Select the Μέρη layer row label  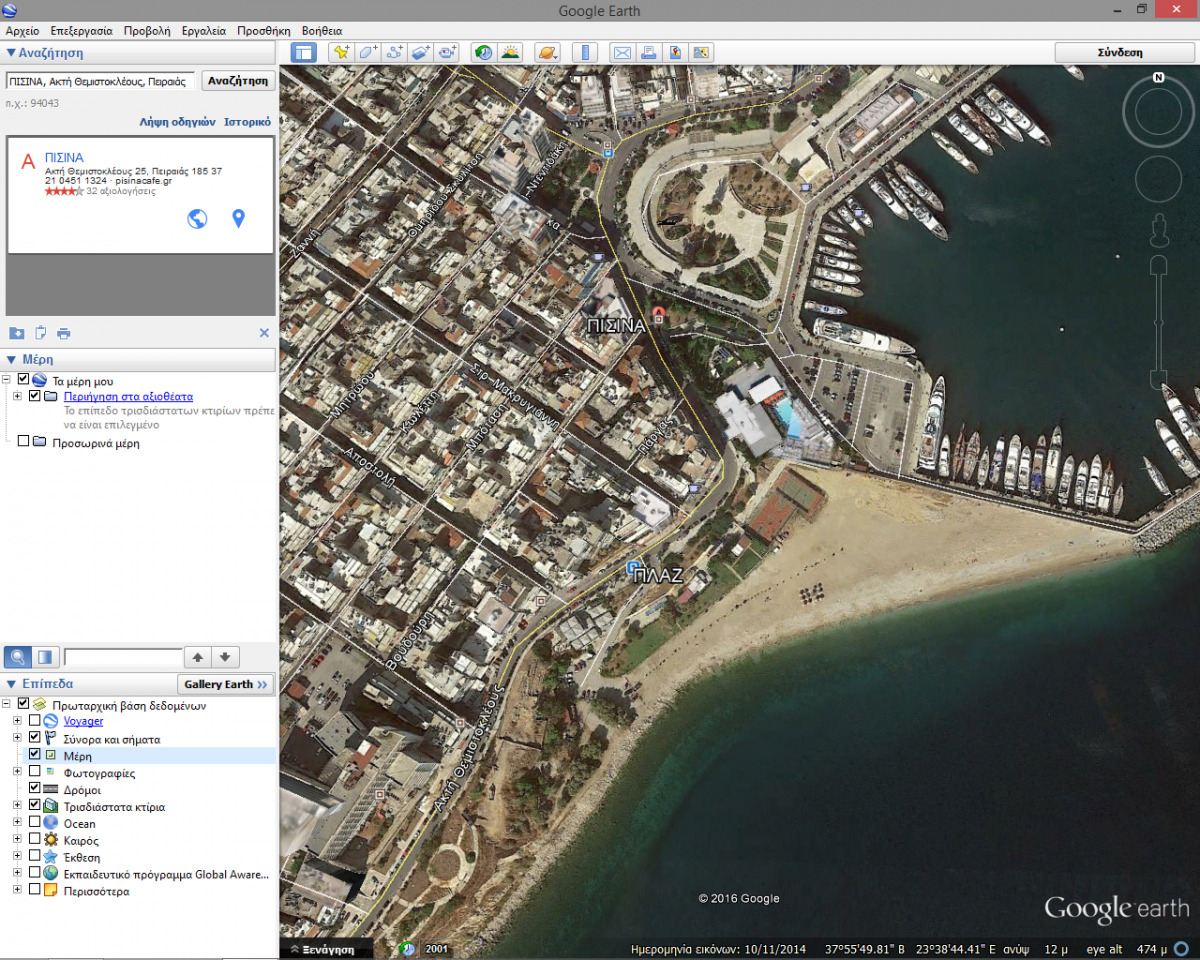coord(78,756)
